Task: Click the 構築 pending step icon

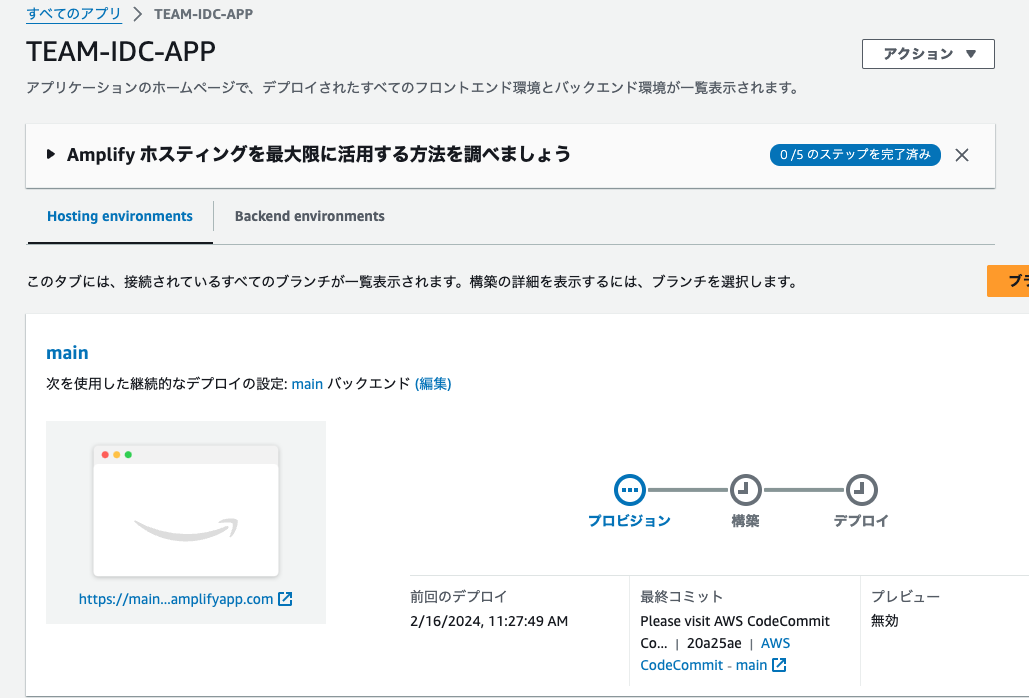Action: tap(746, 490)
